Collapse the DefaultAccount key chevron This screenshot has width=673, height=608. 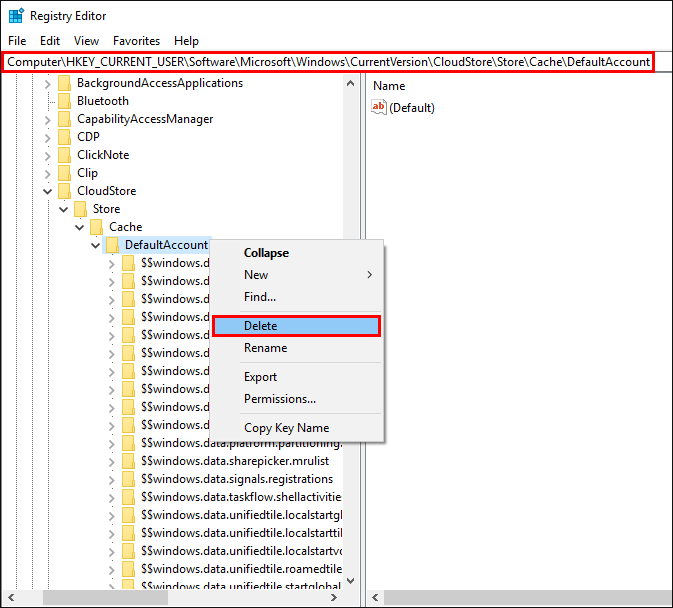tap(96, 245)
